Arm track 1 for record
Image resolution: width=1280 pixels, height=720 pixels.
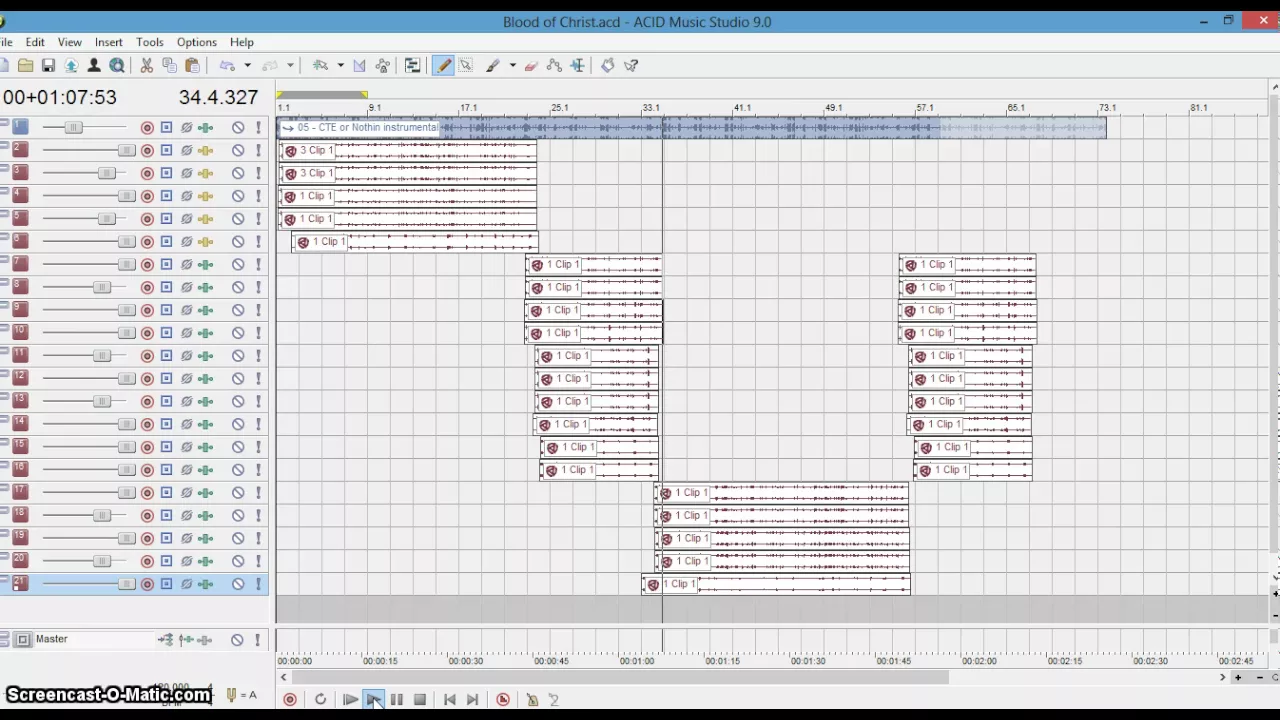147,127
